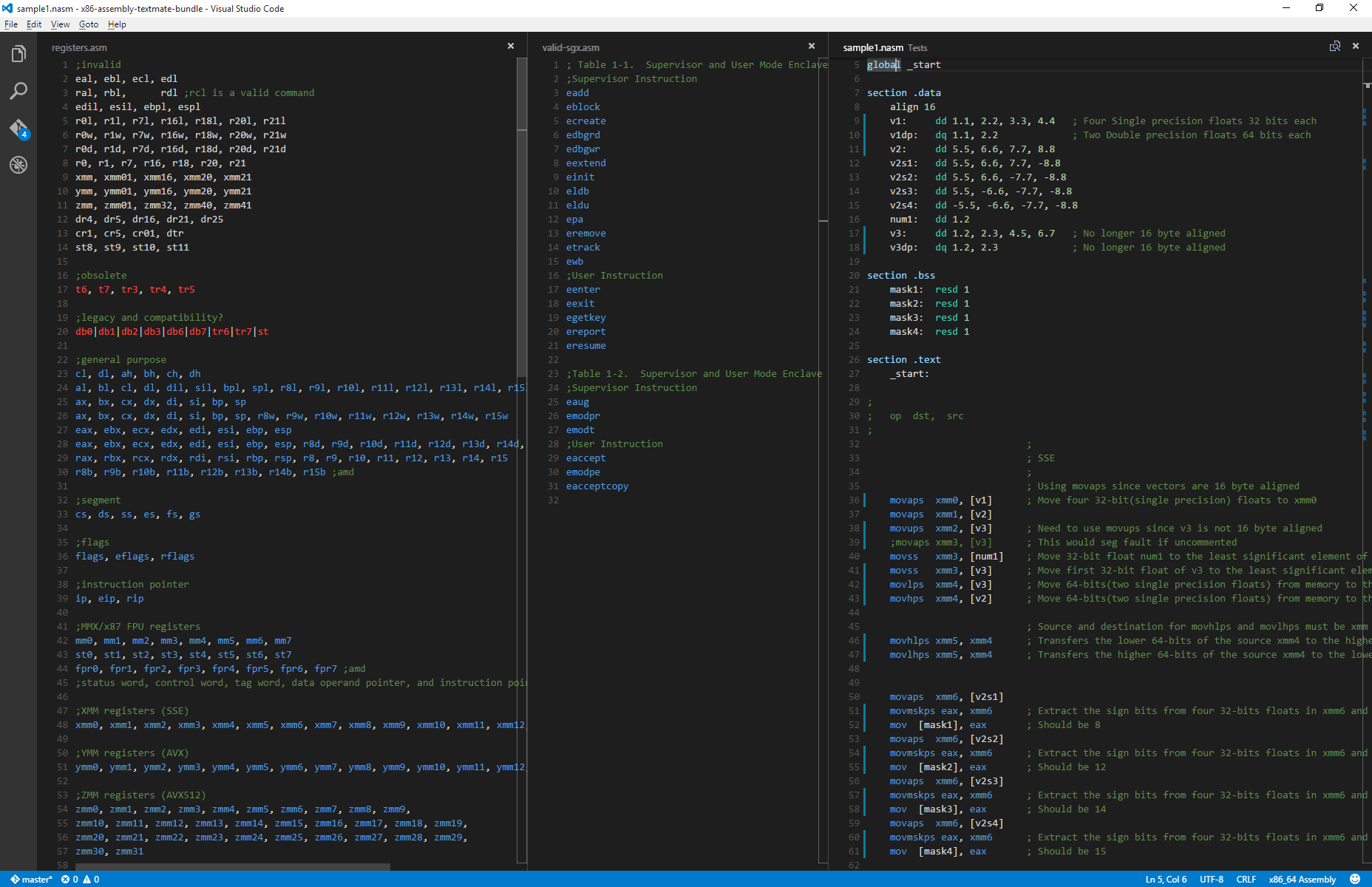Click 'eacceptcopy' in valid-sgx.asm
This screenshot has height=887, width=1372.
click(597, 486)
